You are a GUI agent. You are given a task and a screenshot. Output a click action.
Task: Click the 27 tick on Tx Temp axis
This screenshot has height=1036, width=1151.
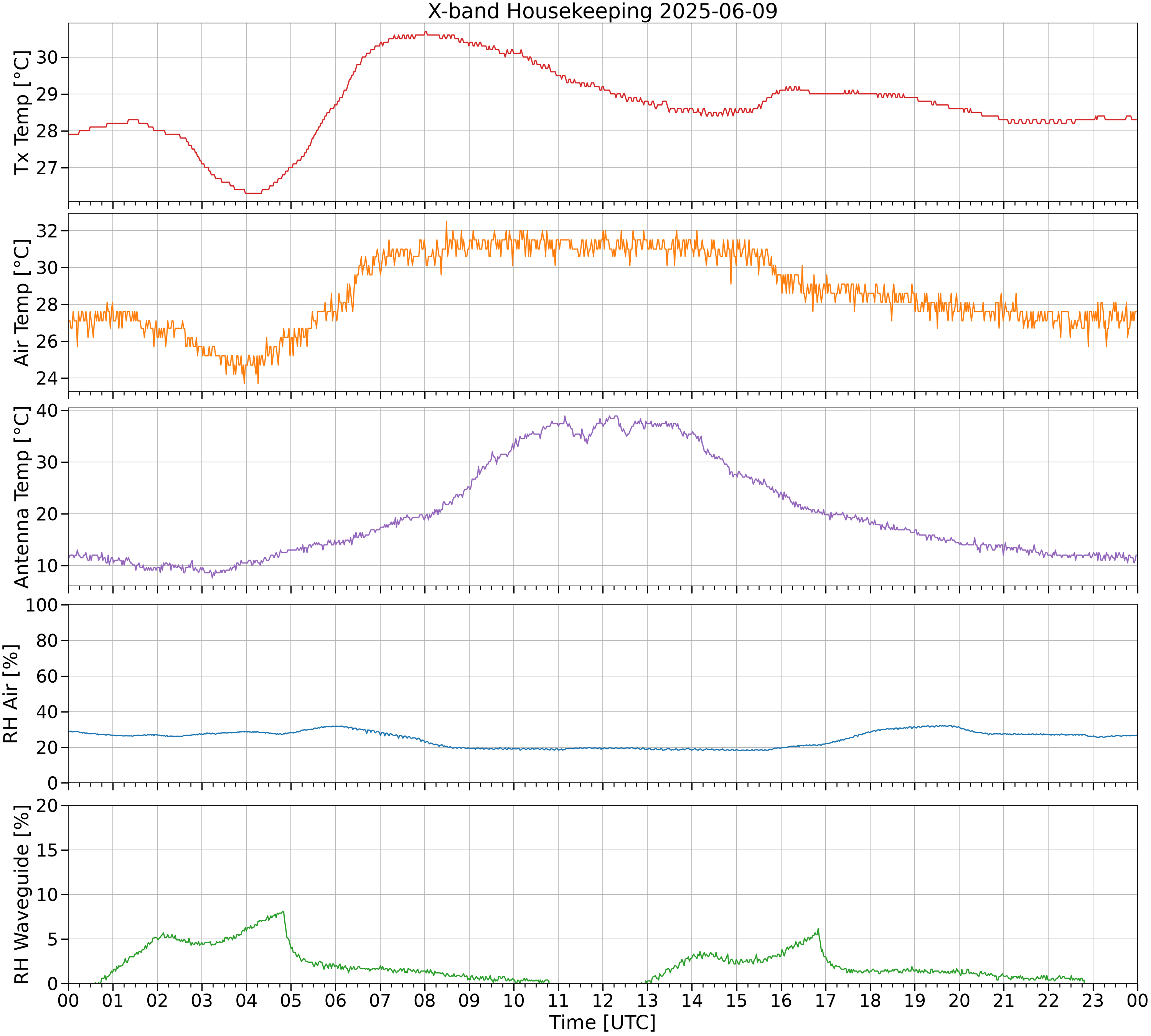(x=48, y=168)
